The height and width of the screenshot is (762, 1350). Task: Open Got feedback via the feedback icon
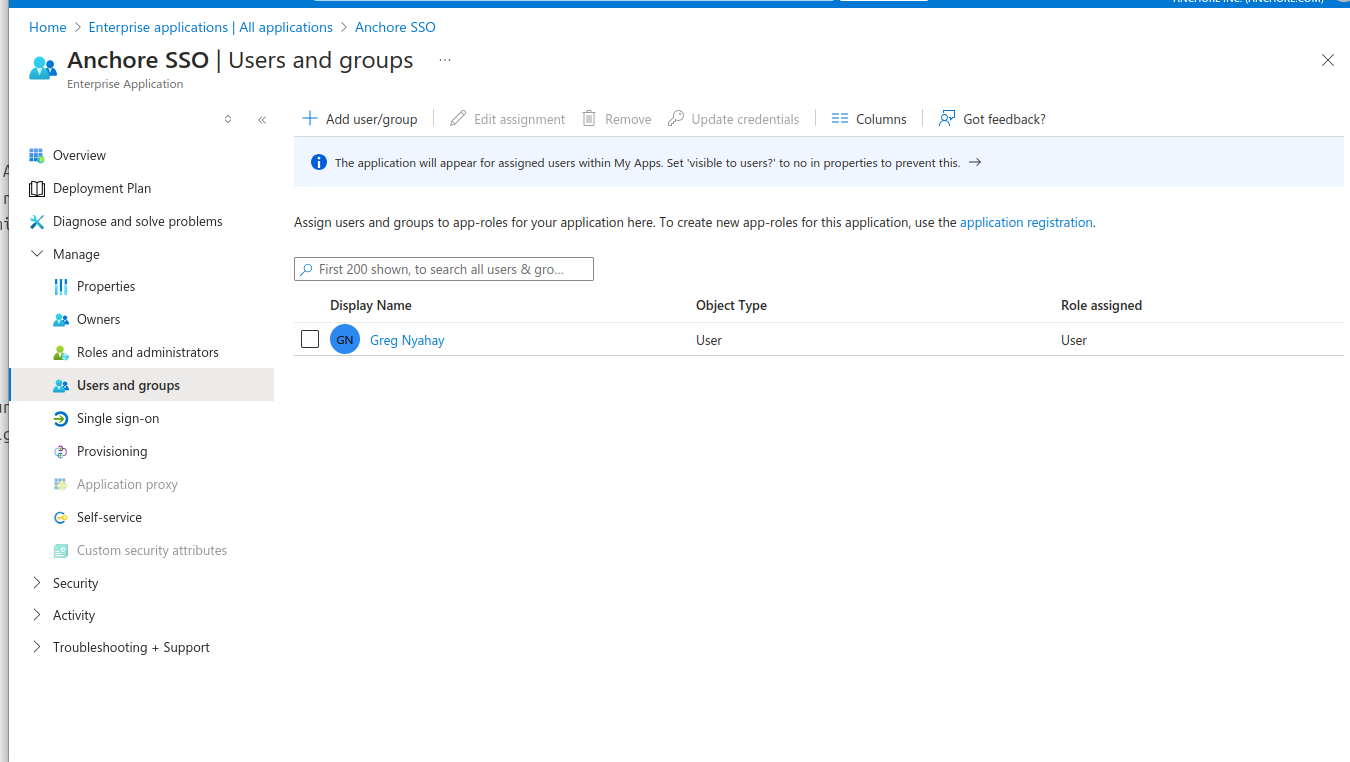[946, 118]
